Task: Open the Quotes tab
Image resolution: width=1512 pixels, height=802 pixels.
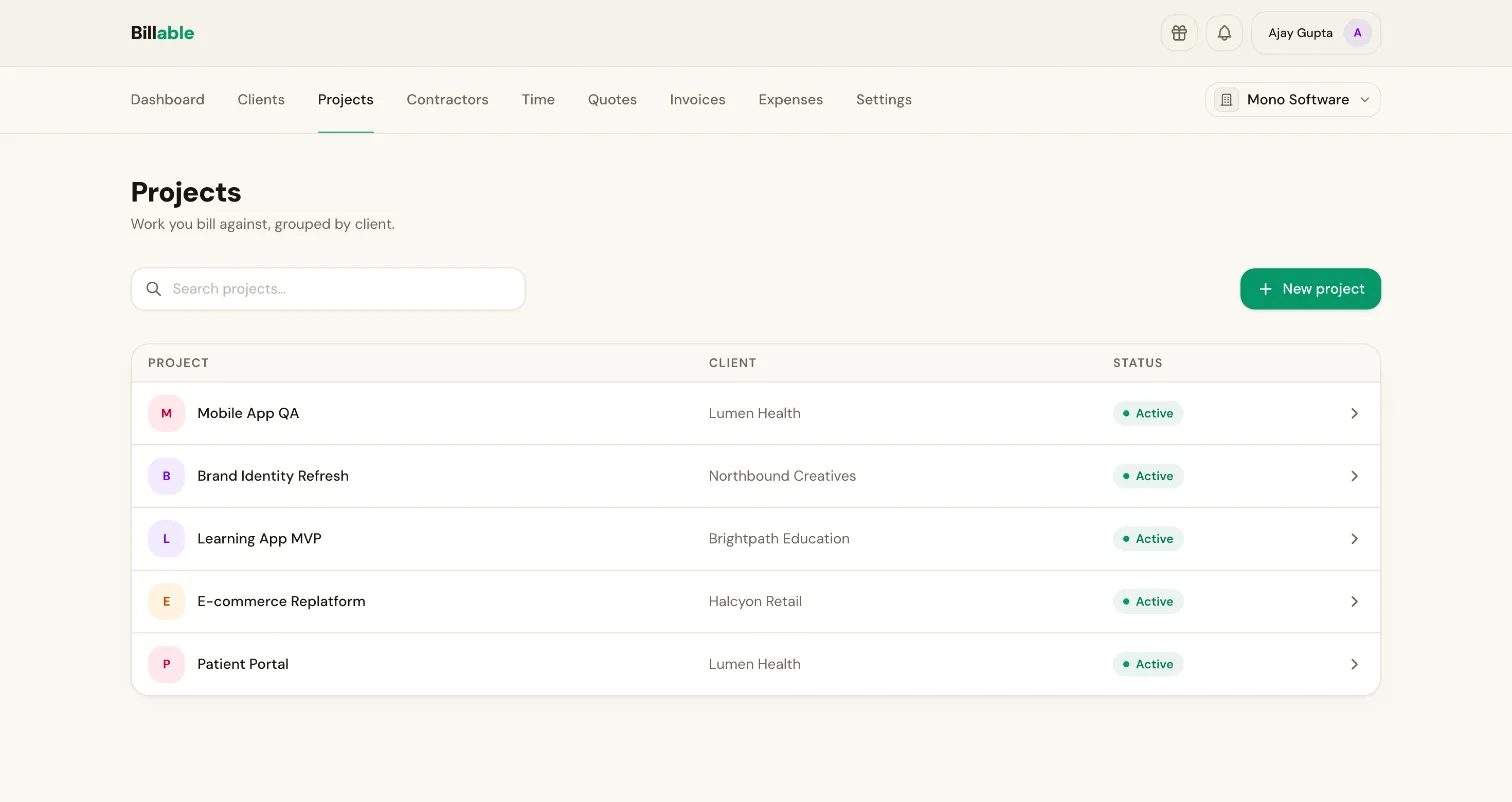Action: tap(612, 100)
